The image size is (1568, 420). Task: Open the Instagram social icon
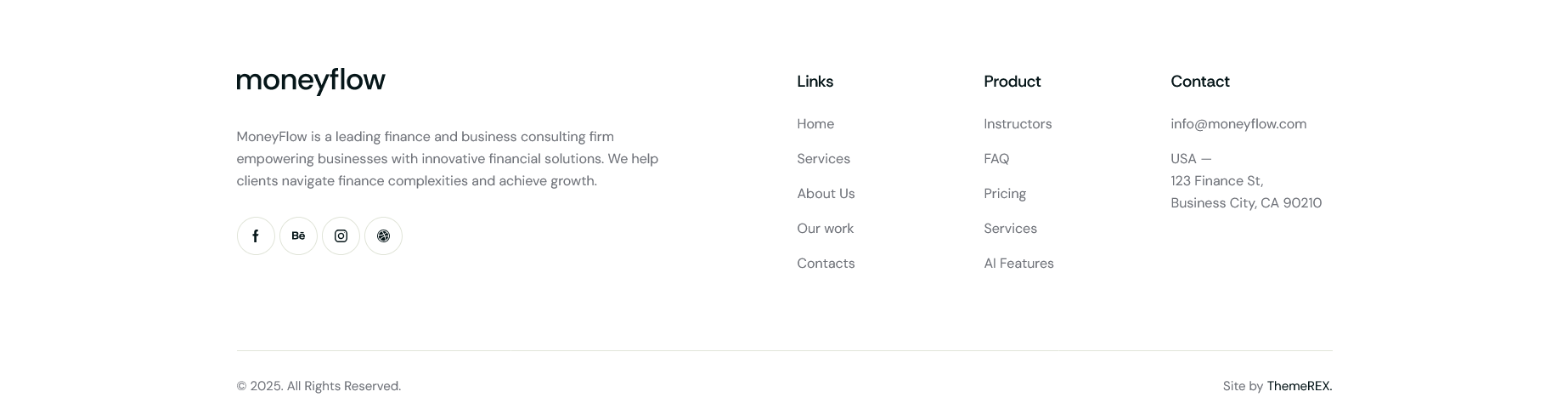click(x=341, y=236)
